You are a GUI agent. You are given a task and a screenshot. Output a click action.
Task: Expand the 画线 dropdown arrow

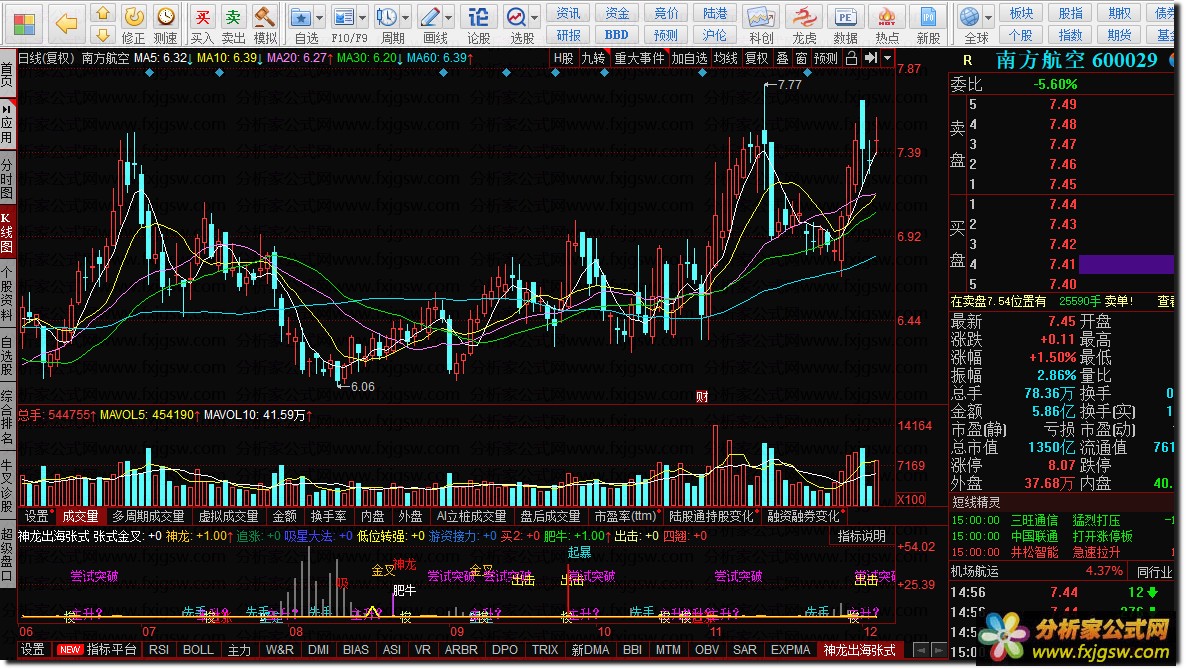[x=450, y=17]
